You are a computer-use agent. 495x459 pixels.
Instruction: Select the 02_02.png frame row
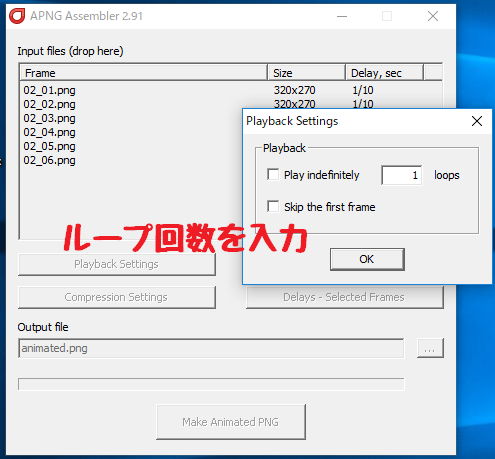(x=231, y=104)
